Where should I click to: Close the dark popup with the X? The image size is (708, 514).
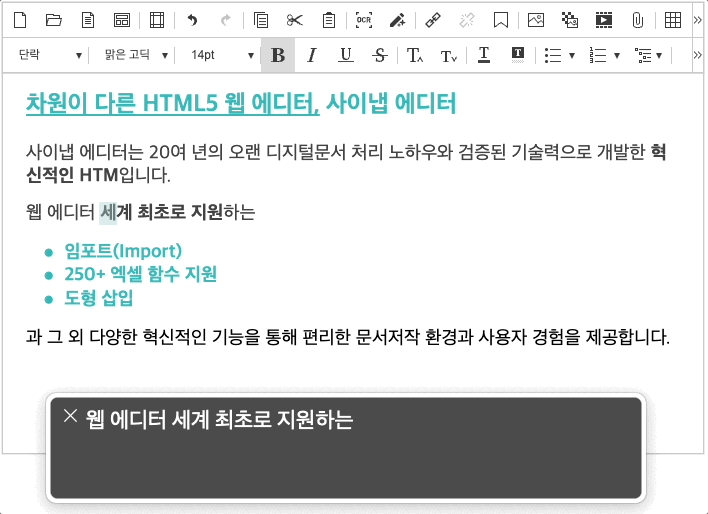69,416
